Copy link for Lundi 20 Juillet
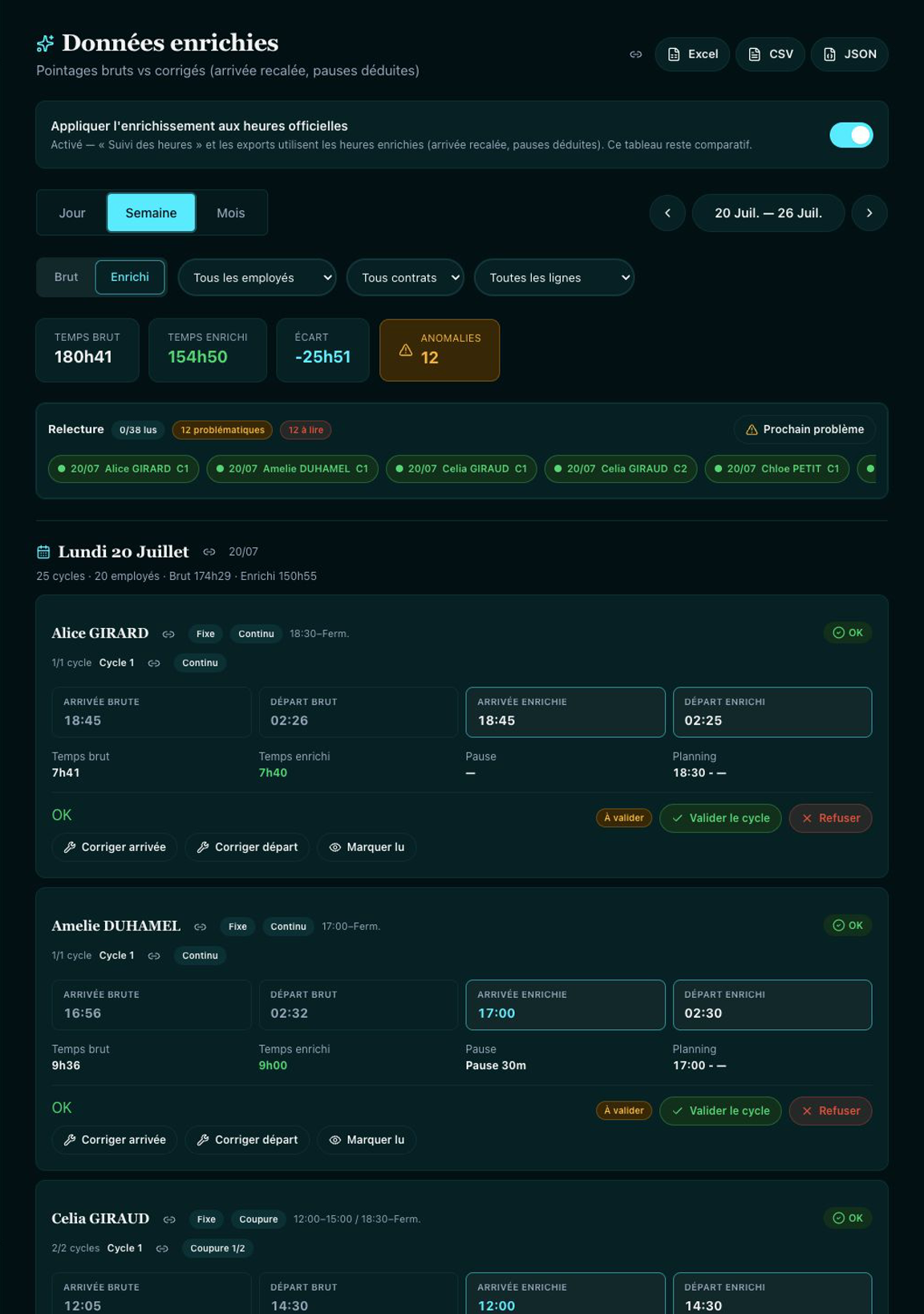The width and height of the screenshot is (924, 1314). 209,552
